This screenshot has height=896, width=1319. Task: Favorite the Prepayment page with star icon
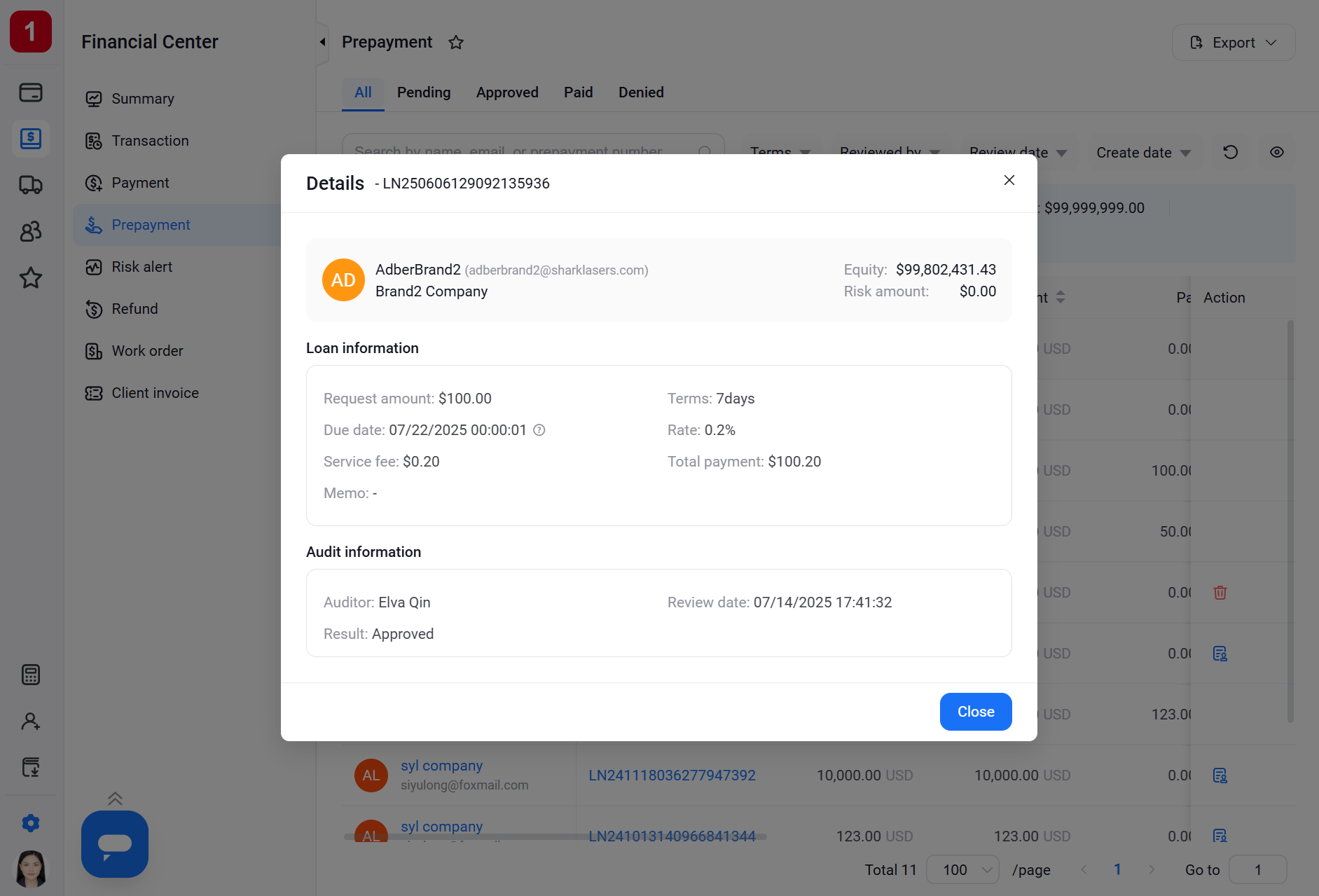tap(456, 43)
